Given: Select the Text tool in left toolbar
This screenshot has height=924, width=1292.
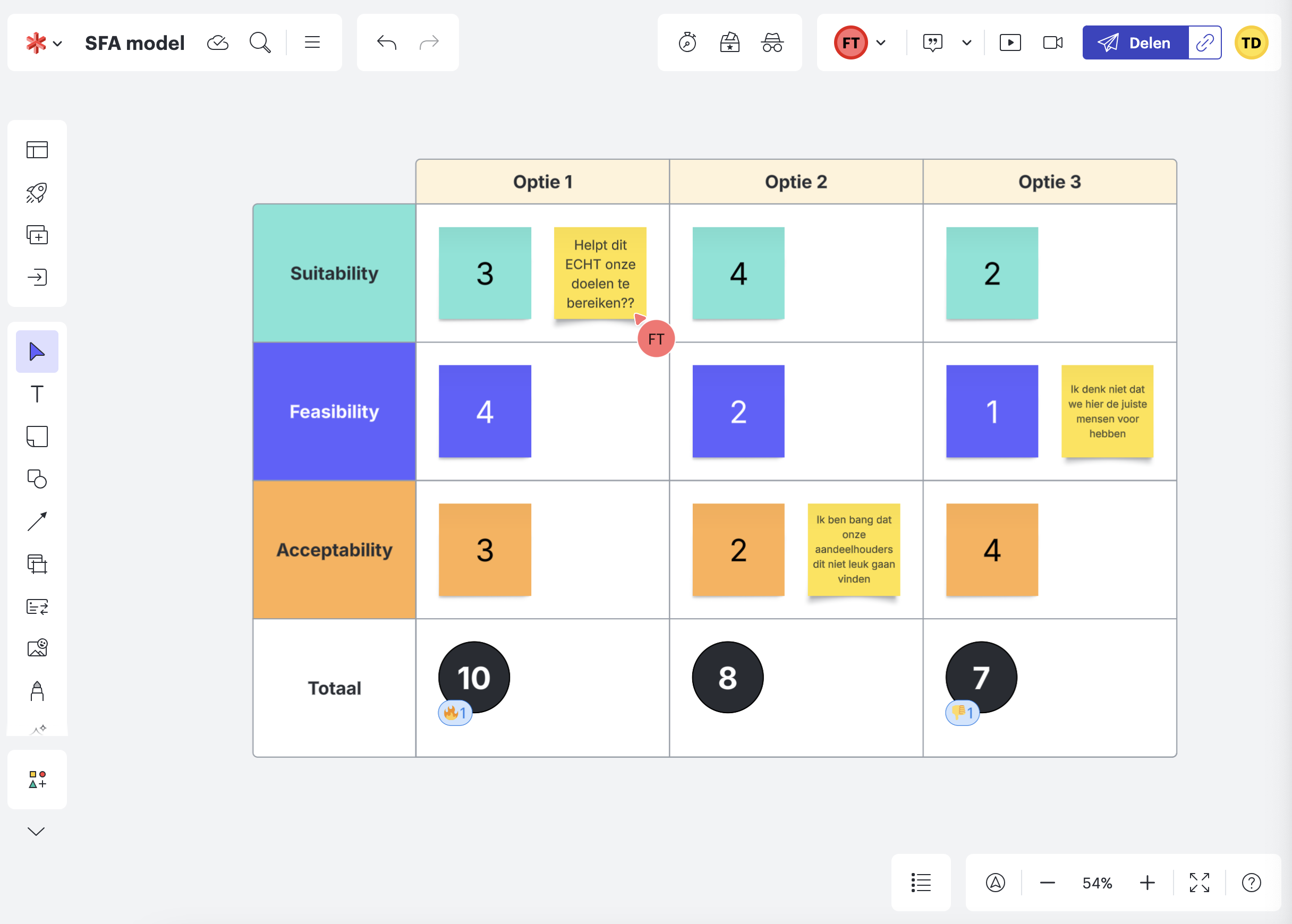Looking at the screenshot, I should click(37, 394).
